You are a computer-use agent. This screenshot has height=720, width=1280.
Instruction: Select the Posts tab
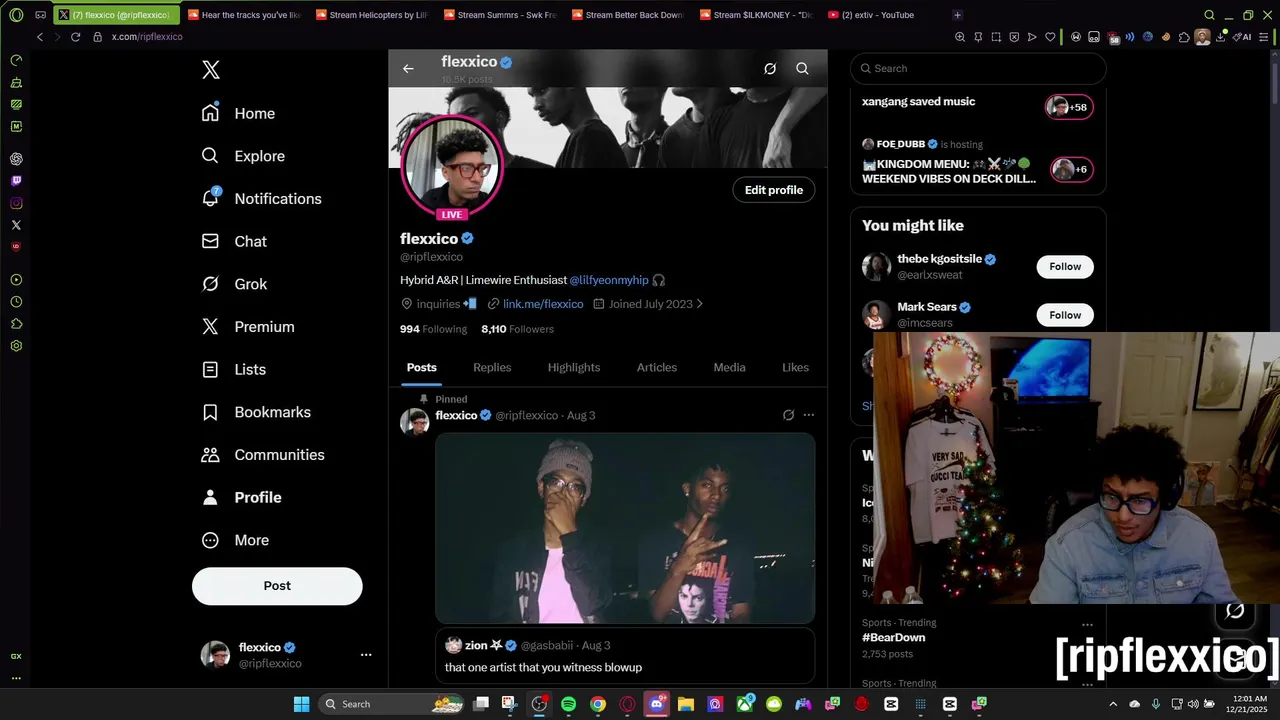point(421,367)
